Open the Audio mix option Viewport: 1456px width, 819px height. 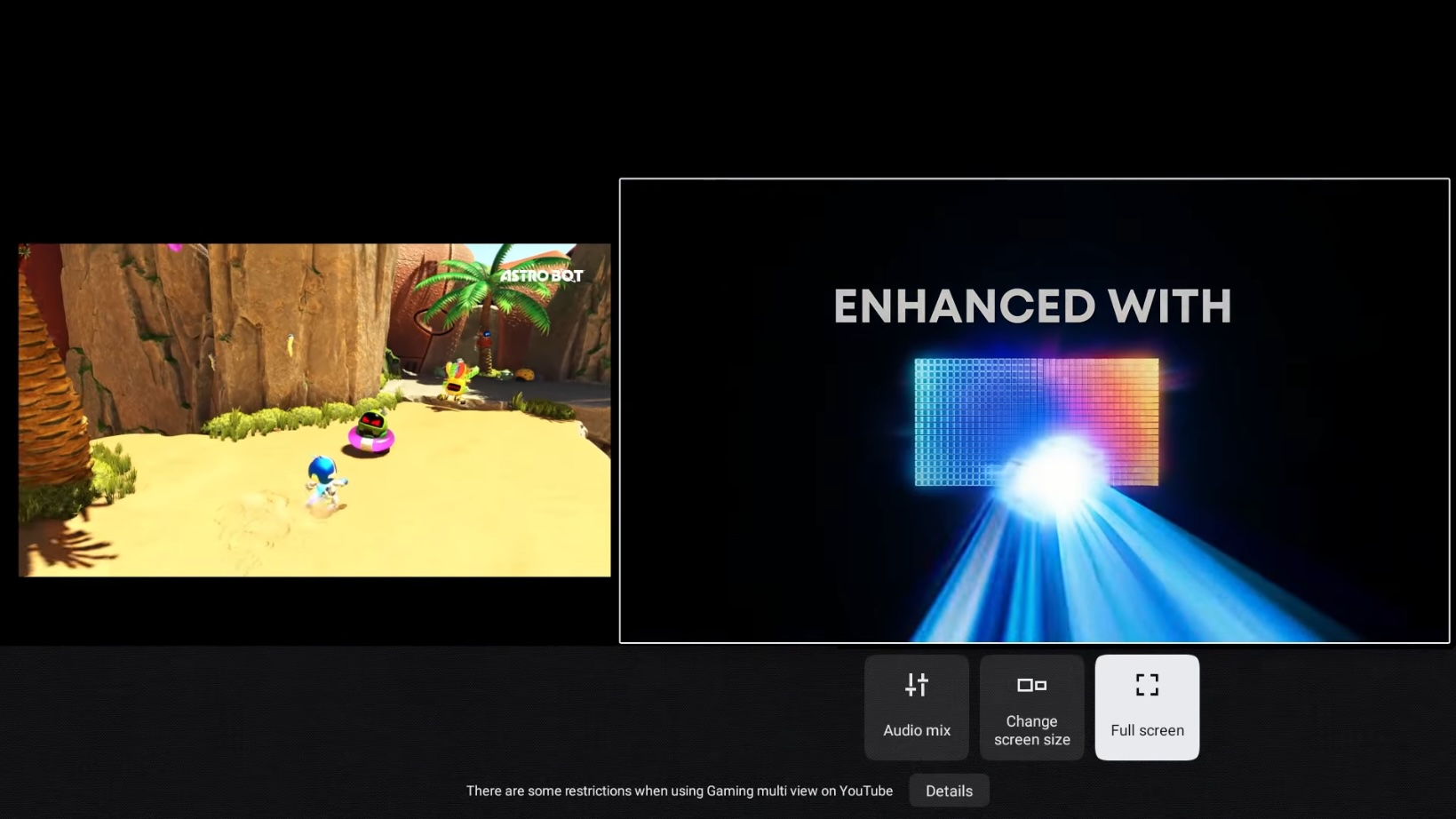click(x=916, y=707)
